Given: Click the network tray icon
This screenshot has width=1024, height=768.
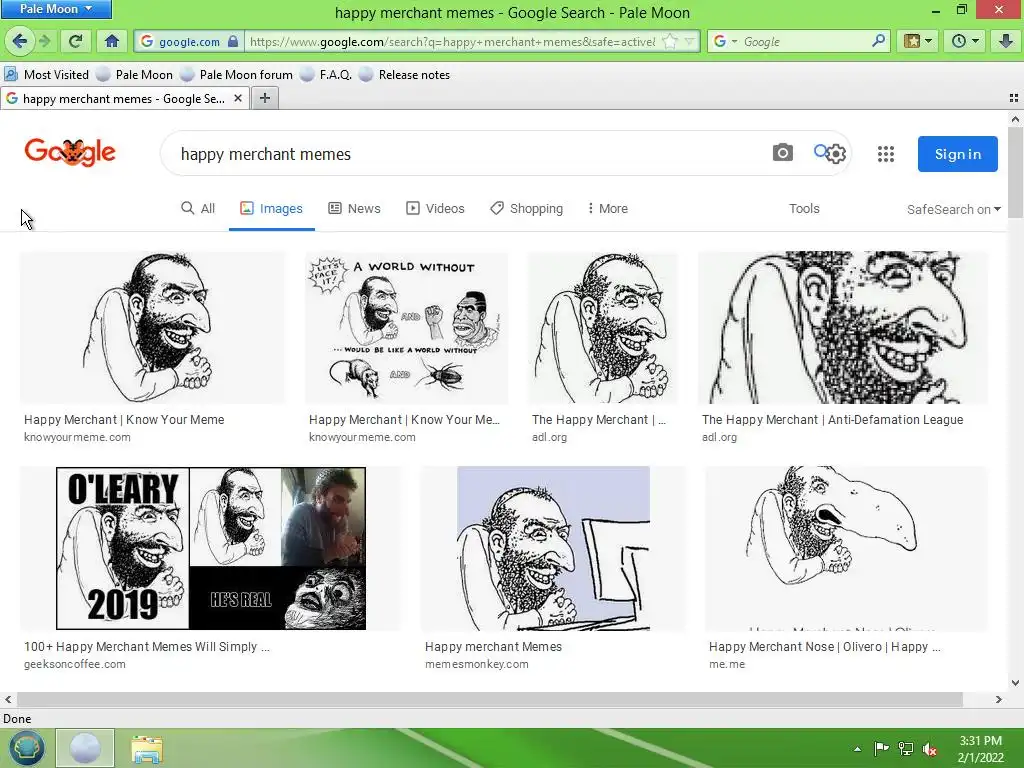Looking at the screenshot, I should (x=905, y=749).
